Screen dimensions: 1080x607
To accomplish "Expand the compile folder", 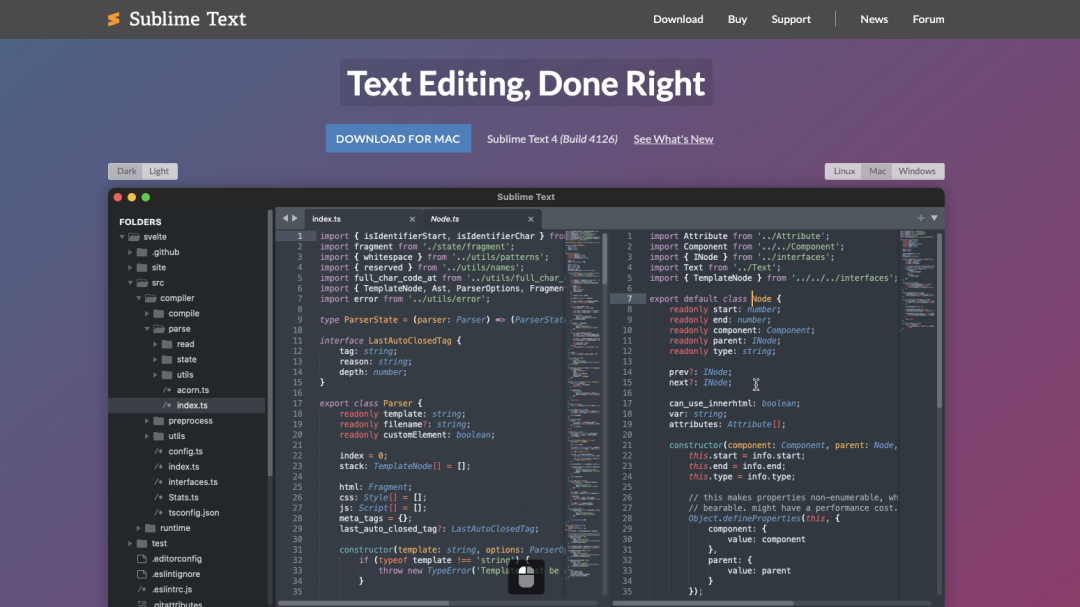I will pyautogui.click(x=147, y=313).
